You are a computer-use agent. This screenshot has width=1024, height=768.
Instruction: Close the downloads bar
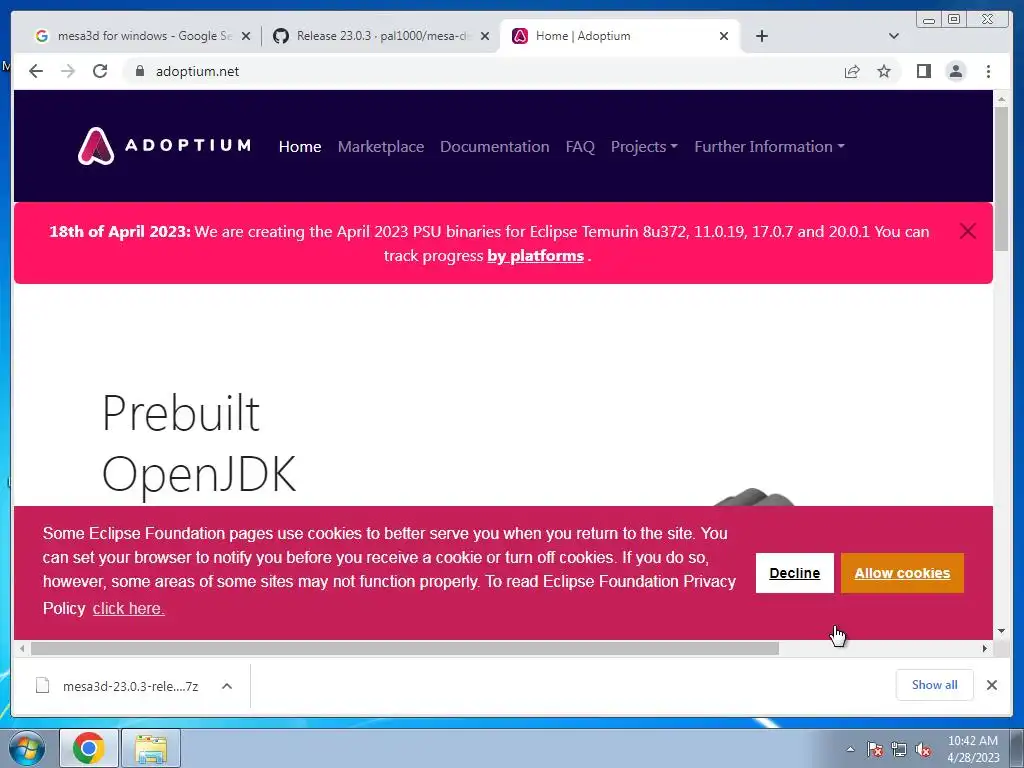pyautogui.click(x=991, y=685)
